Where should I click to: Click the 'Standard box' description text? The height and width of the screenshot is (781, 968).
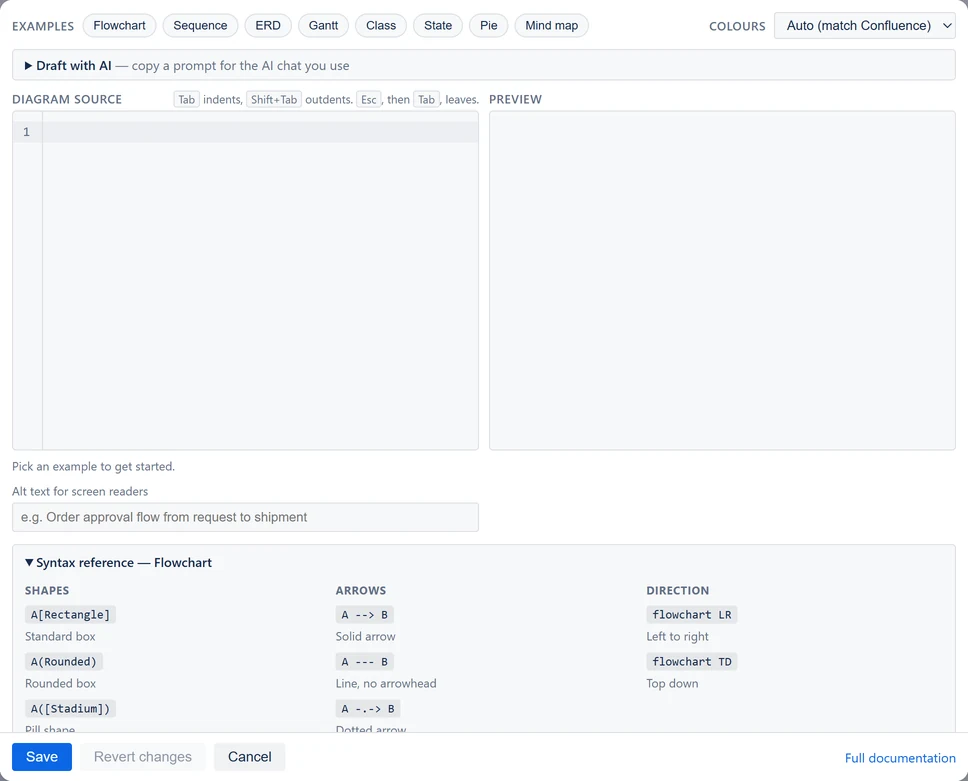(x=60, y=637)
